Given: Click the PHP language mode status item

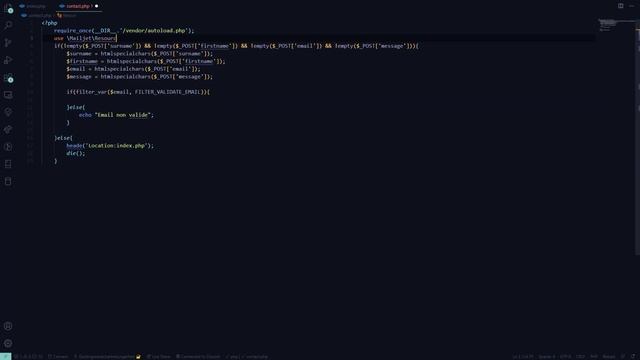Looking at the screenshot, I should point(593,356).
